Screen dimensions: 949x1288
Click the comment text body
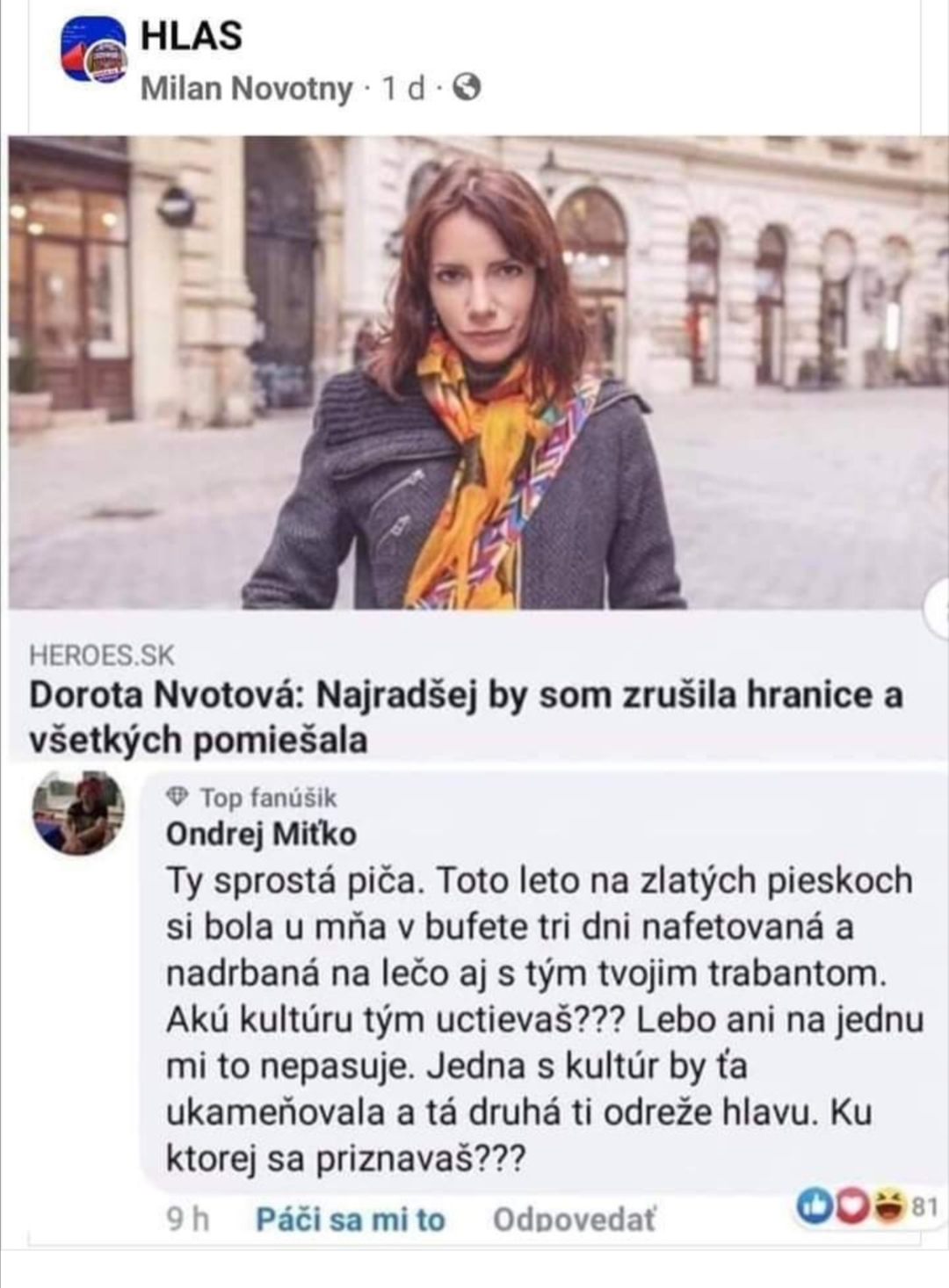click(540, 1019)
